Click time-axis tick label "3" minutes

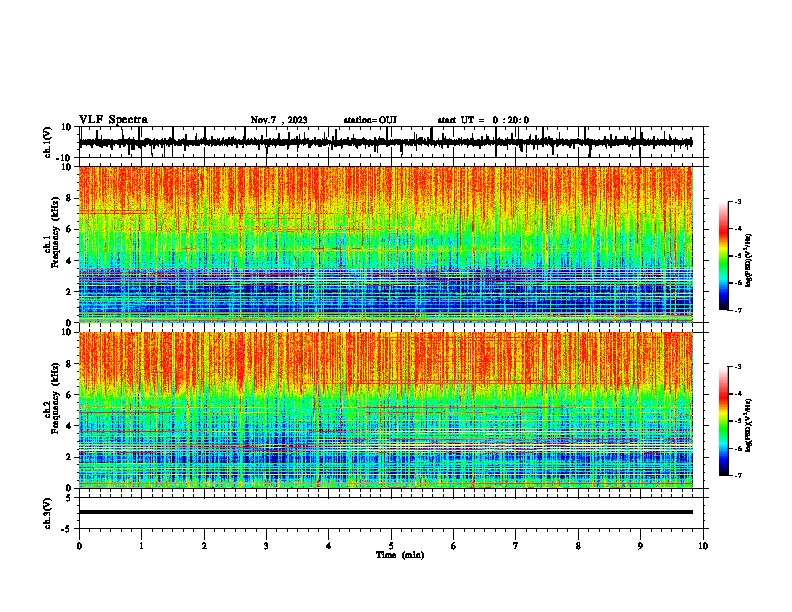(x=266, y=546)
